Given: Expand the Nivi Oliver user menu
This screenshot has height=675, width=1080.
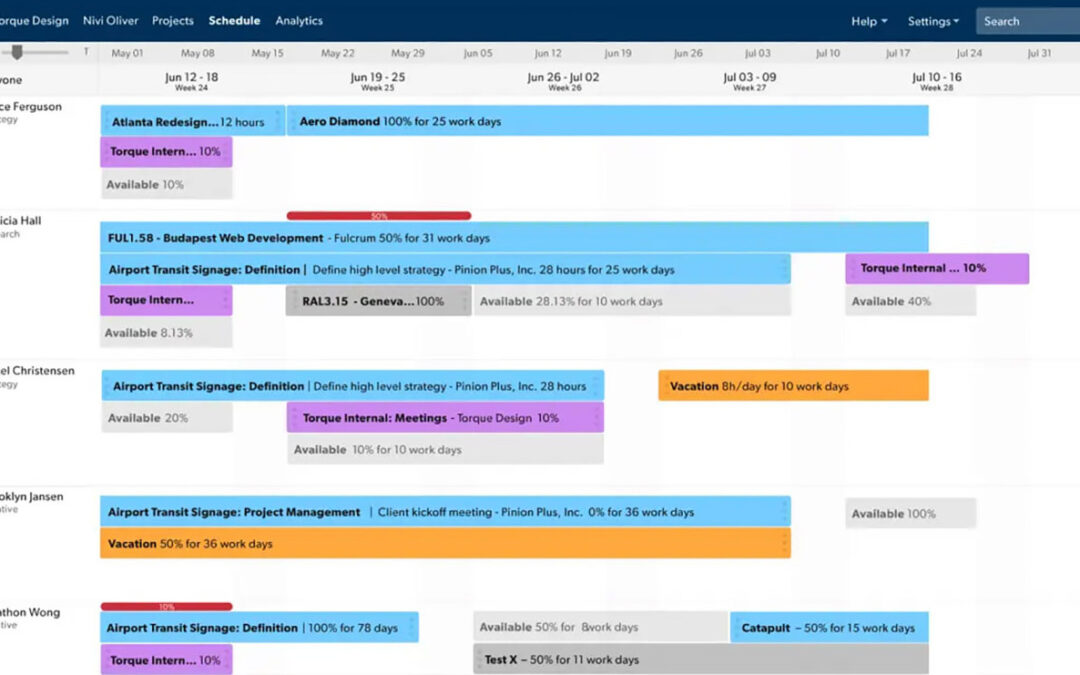Looking at the screenshot, I should pos(111,20).
